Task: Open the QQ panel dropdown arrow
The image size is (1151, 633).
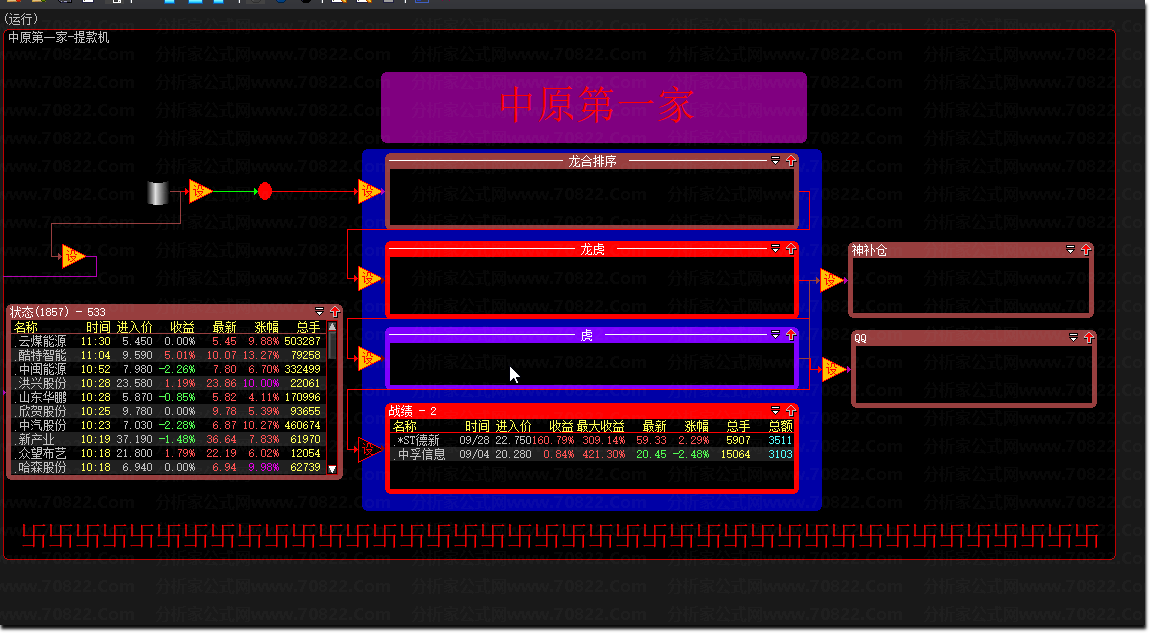Action: tap(1073, 338)
